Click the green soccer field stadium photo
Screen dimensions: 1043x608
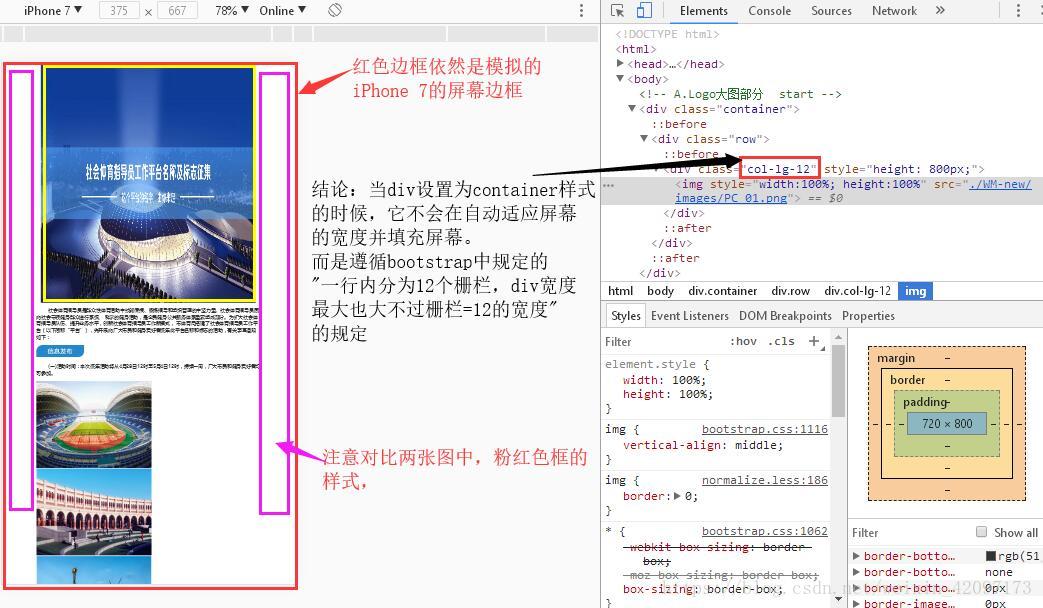[x=94, y=425]
